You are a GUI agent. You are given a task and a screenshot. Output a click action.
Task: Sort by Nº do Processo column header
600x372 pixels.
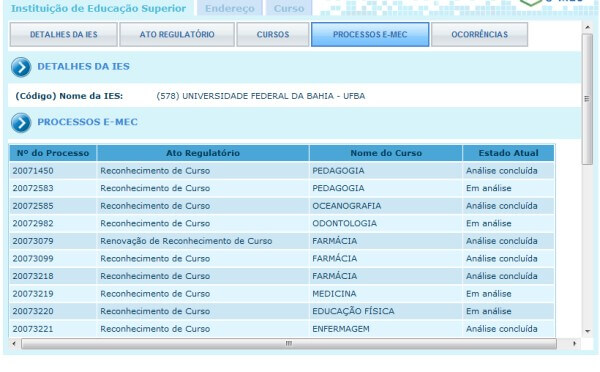tap(53, 153)
